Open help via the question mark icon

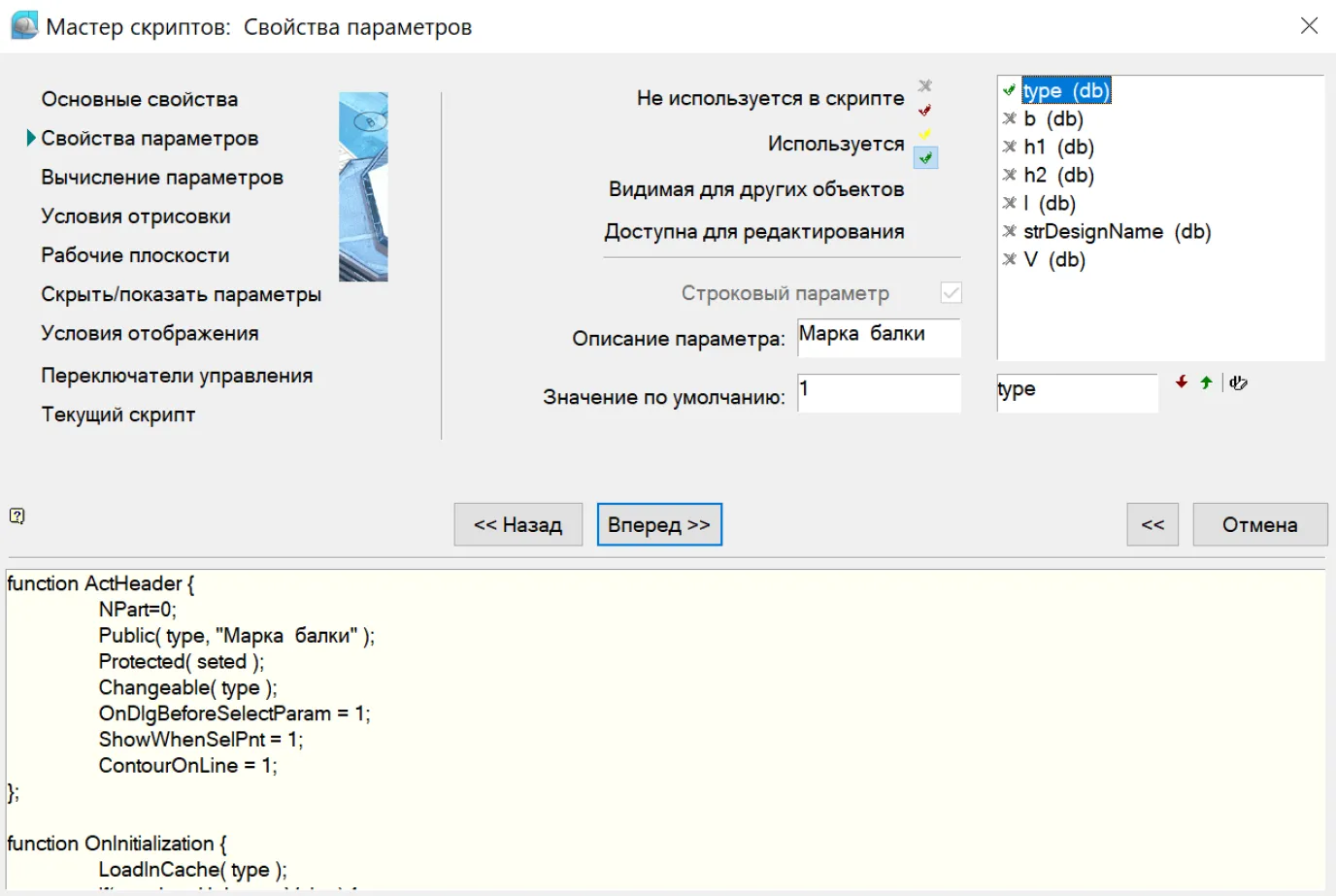17,515
